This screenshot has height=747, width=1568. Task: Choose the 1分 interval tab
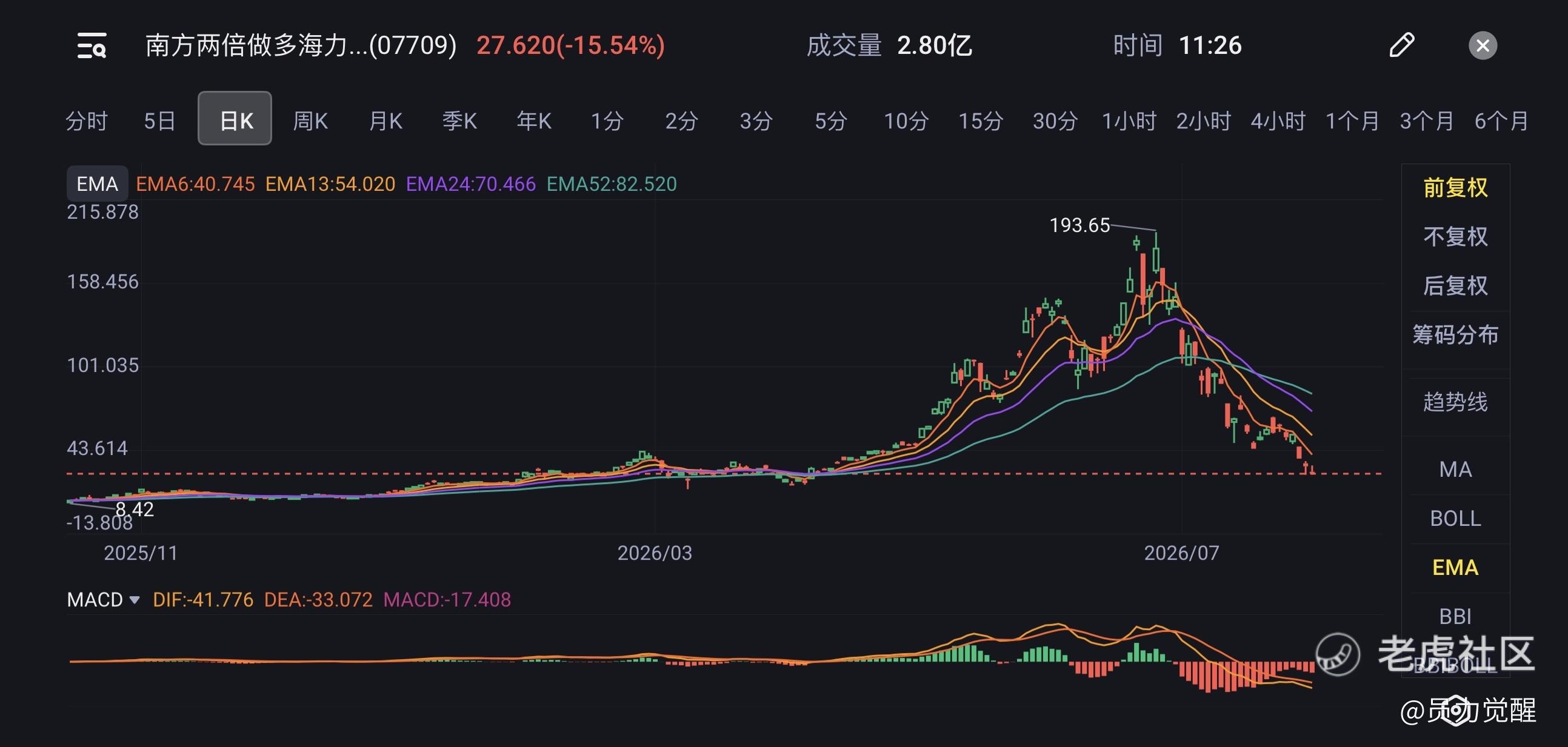(x=607, y=121)
